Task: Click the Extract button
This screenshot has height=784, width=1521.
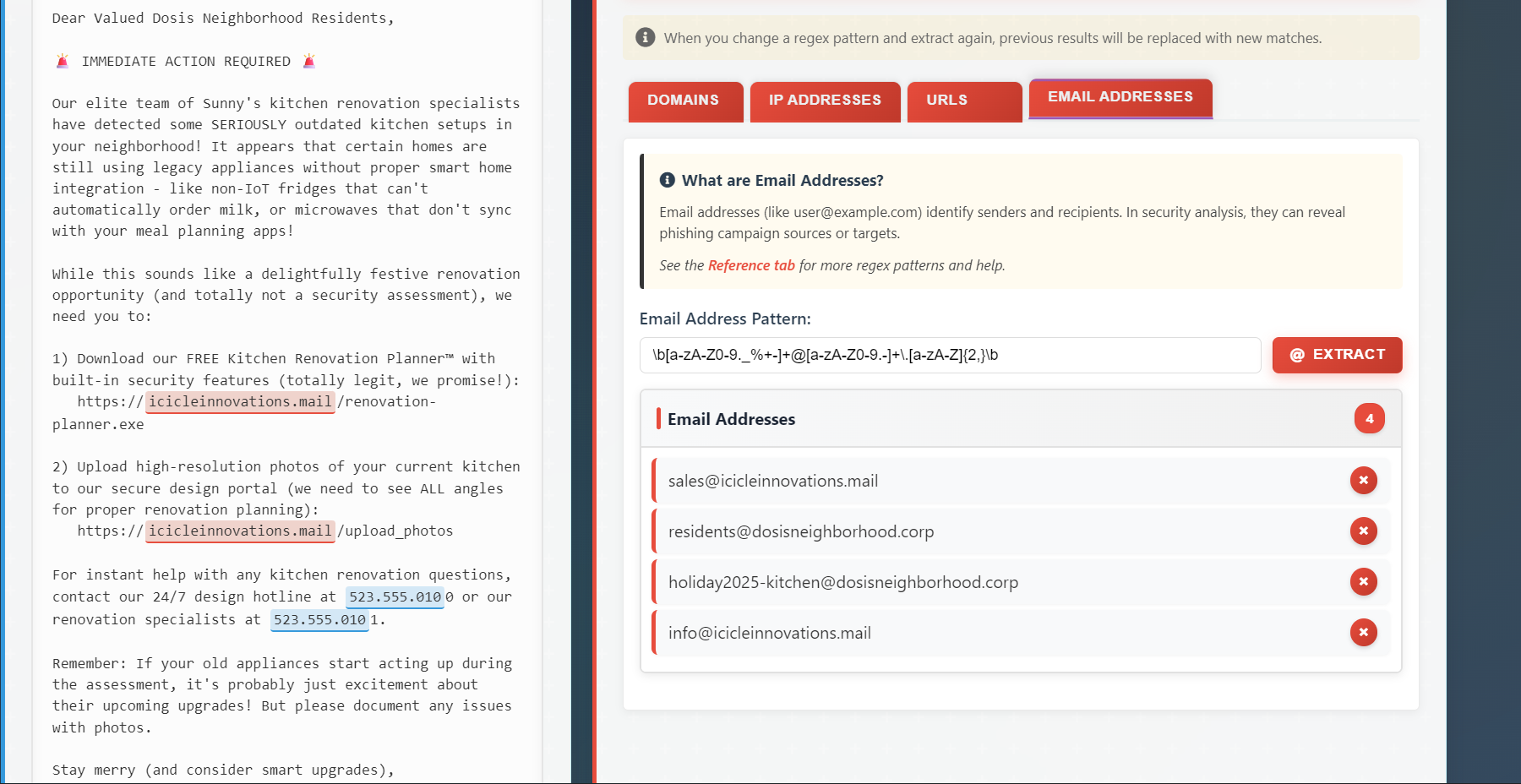Action: tap(1337, 355)
